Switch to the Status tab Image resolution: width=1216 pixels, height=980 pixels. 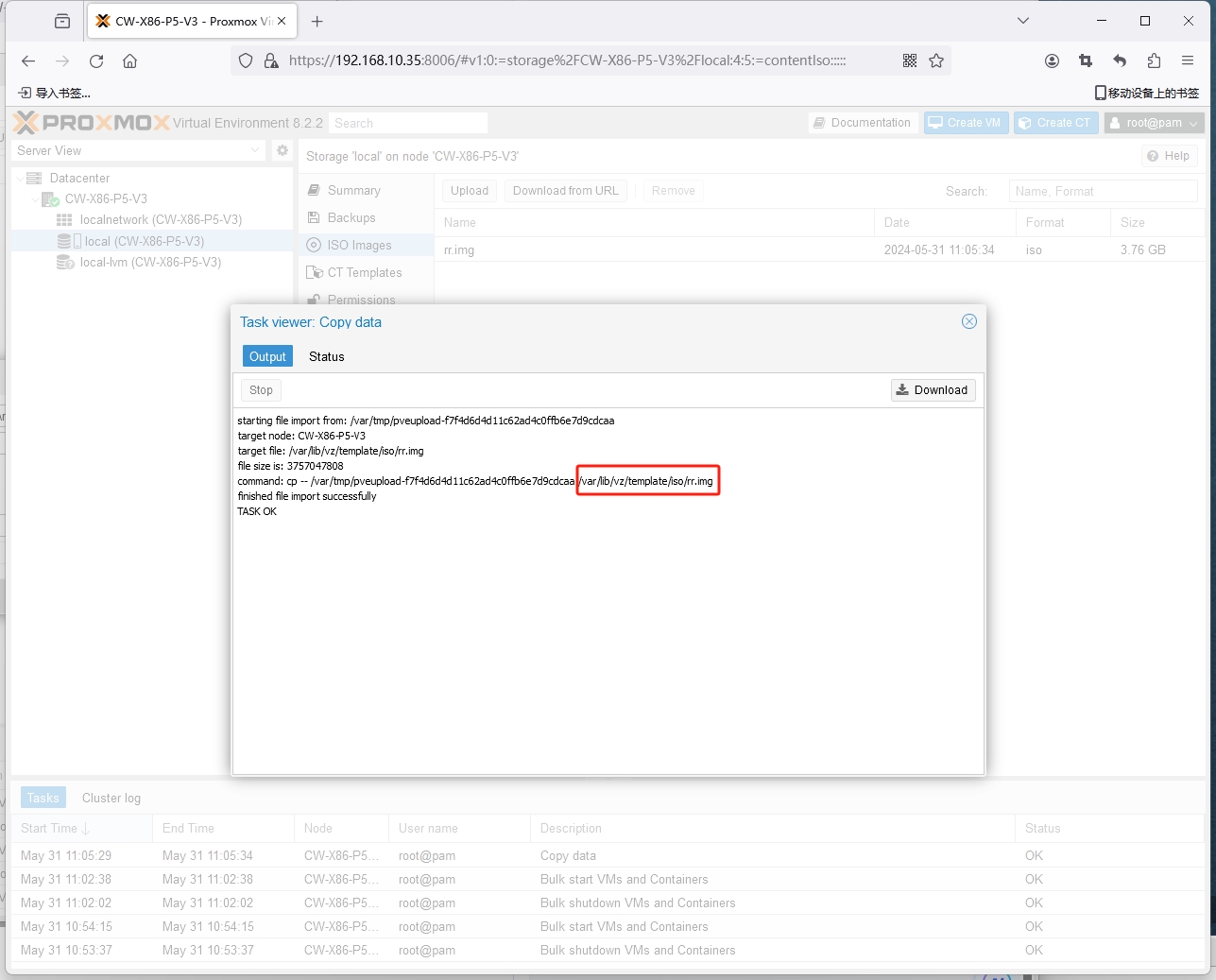(x=326, y=356)
